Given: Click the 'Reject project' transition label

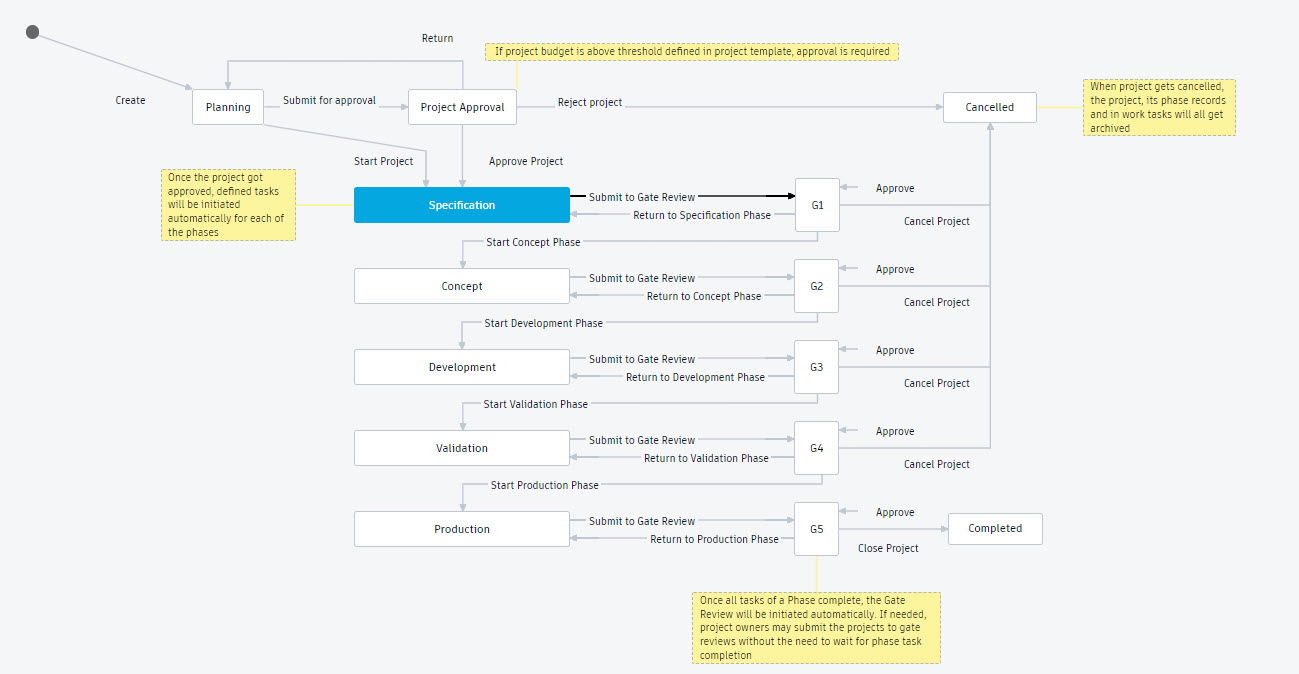Looking at the screenshot, I should (590, 102).
